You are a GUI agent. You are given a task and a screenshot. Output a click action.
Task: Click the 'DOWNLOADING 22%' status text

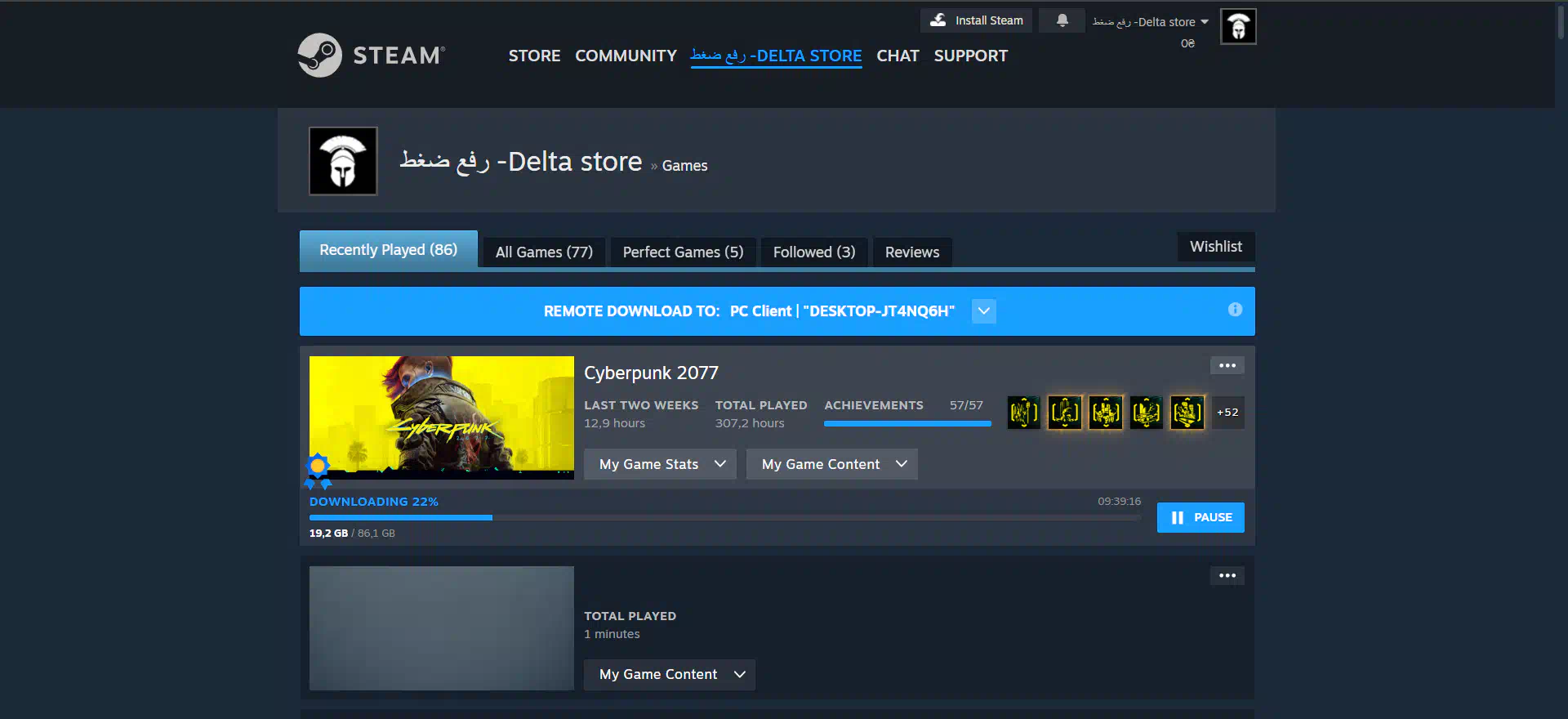374,502
